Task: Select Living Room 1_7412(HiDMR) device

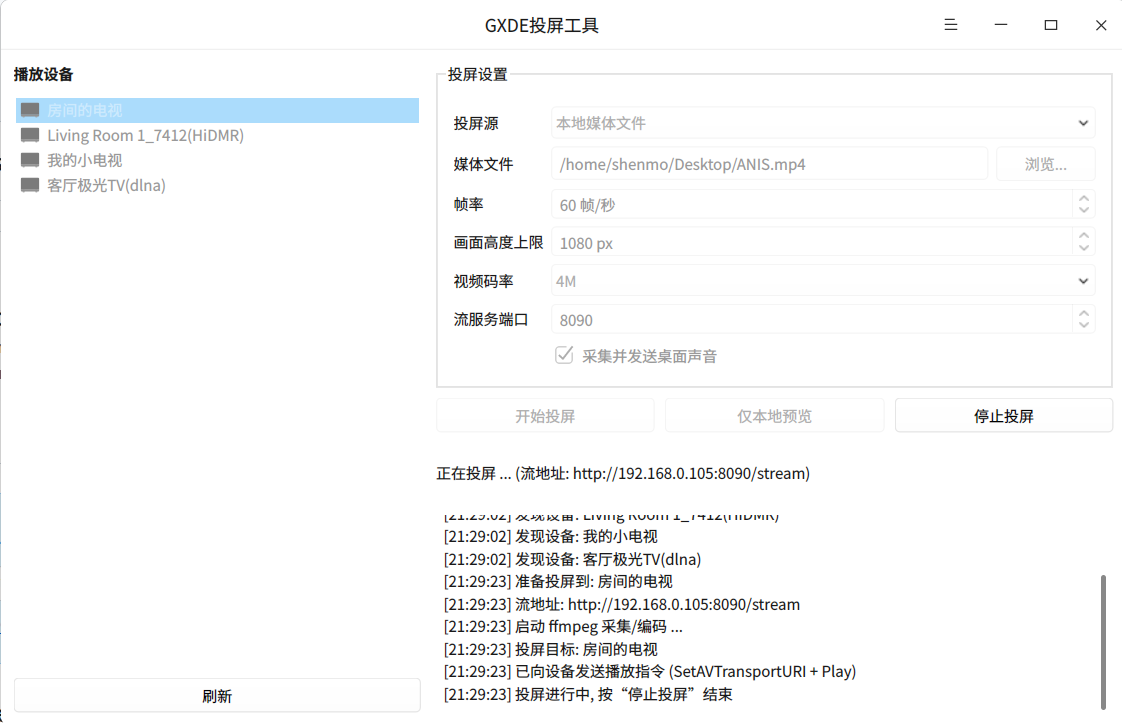Action: [x=217, y=135]
